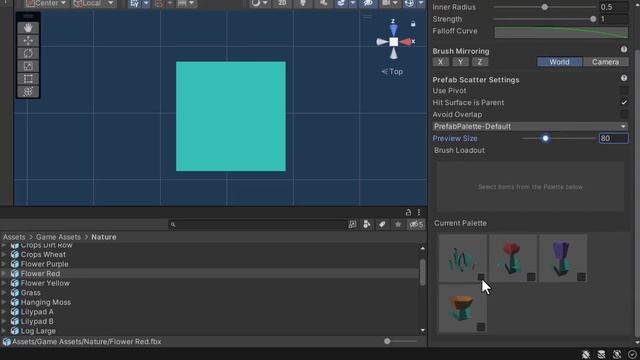Viewport: 640px width, 360px height.
Task: Tick the red flower palette item's checkbox
Action: pos(531,277)
